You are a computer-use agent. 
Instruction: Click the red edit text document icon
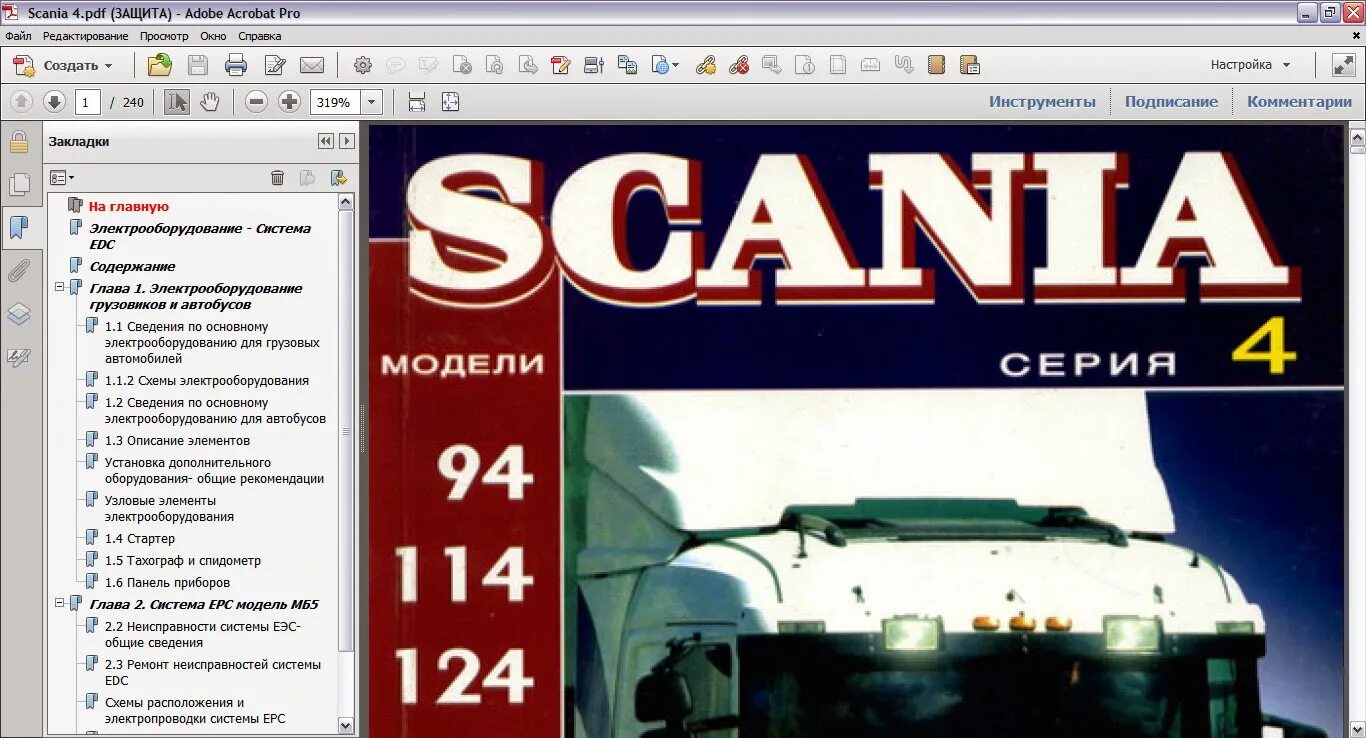(561, 65)
